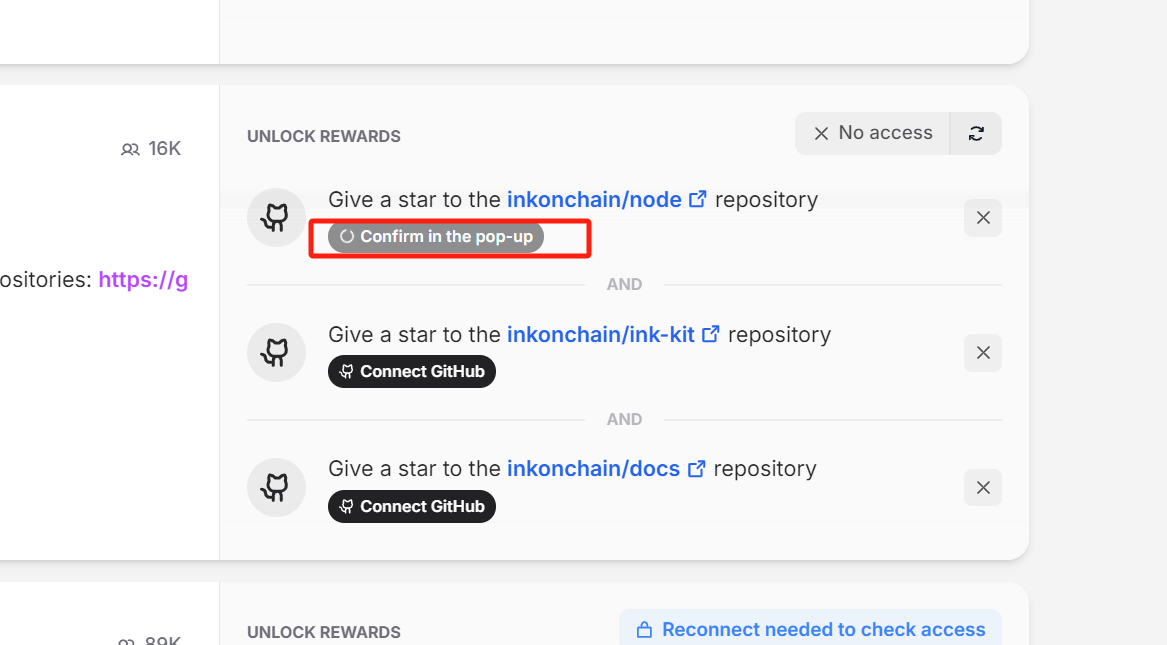
Task: Click the 16K members count icon
Action: coord(130,150)
